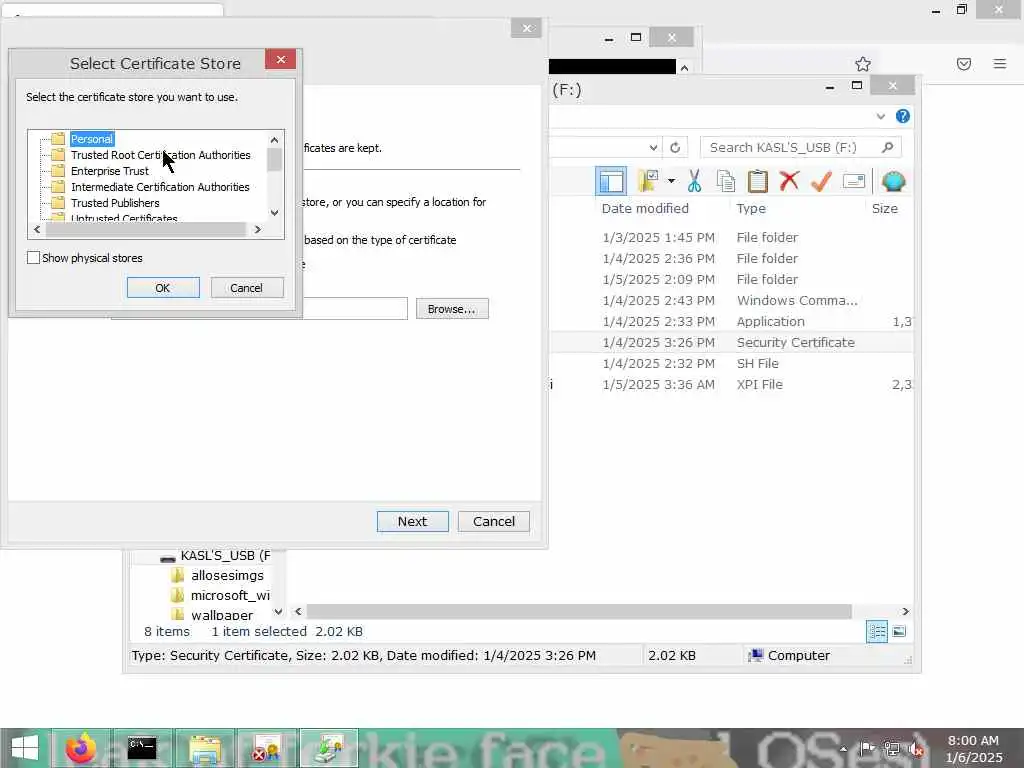Viewport: 1024px width, 768px height.
Task: Open the address bar history dropdown
Action: point(653,148)
